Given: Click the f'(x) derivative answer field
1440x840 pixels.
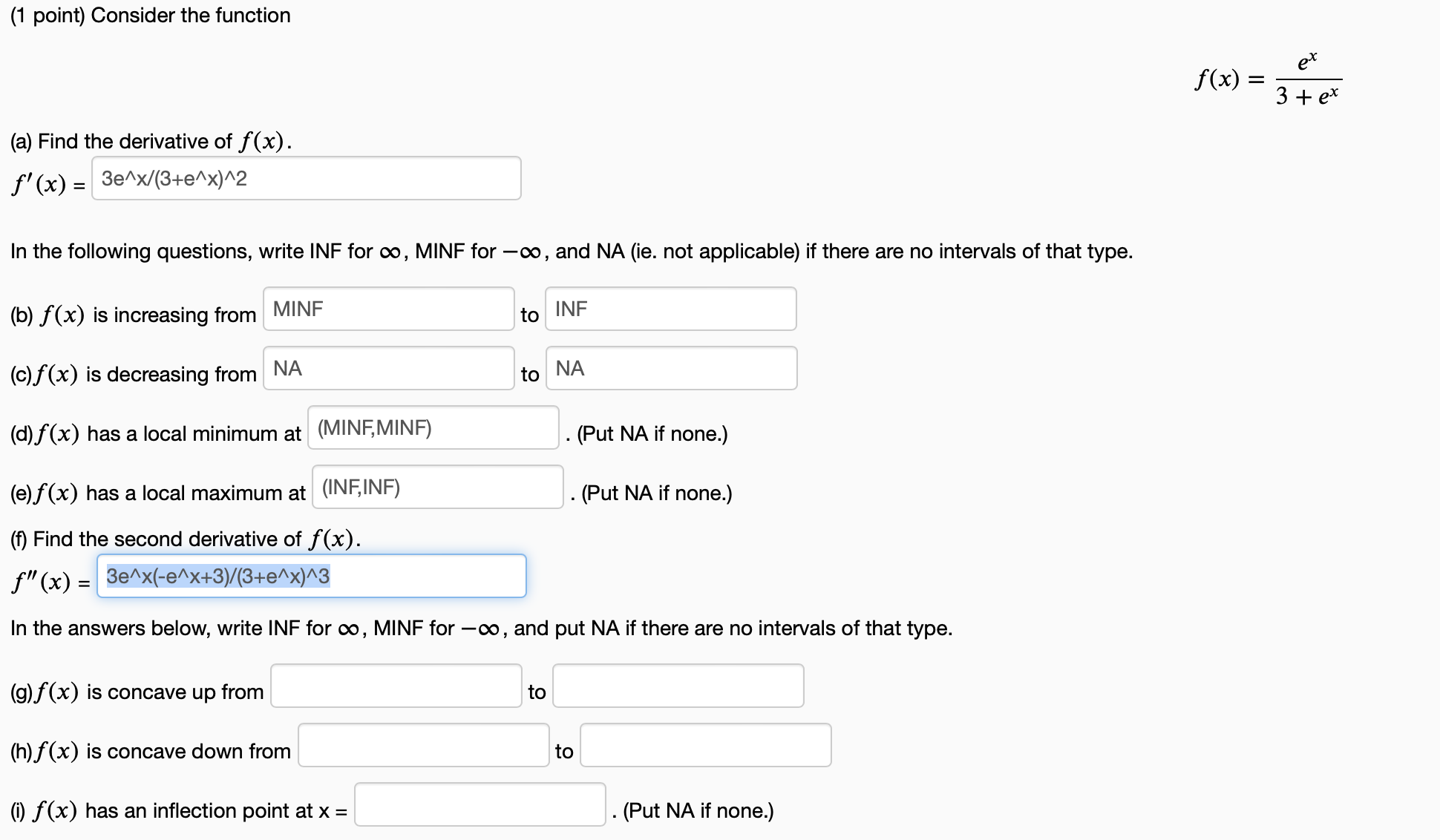Looking at the screenshot, I should (306, 178).
